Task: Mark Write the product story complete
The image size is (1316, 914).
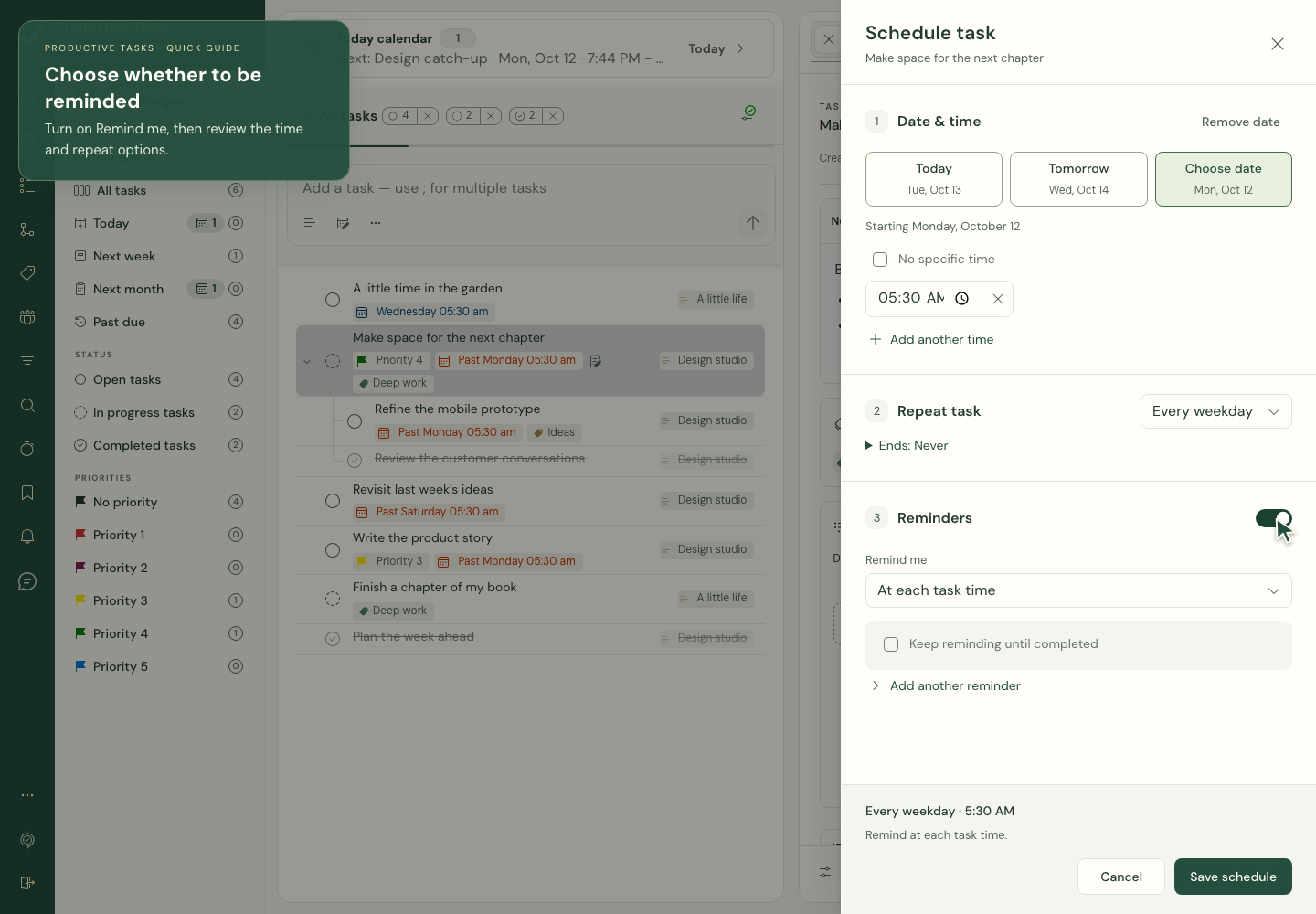Action: 333,550
